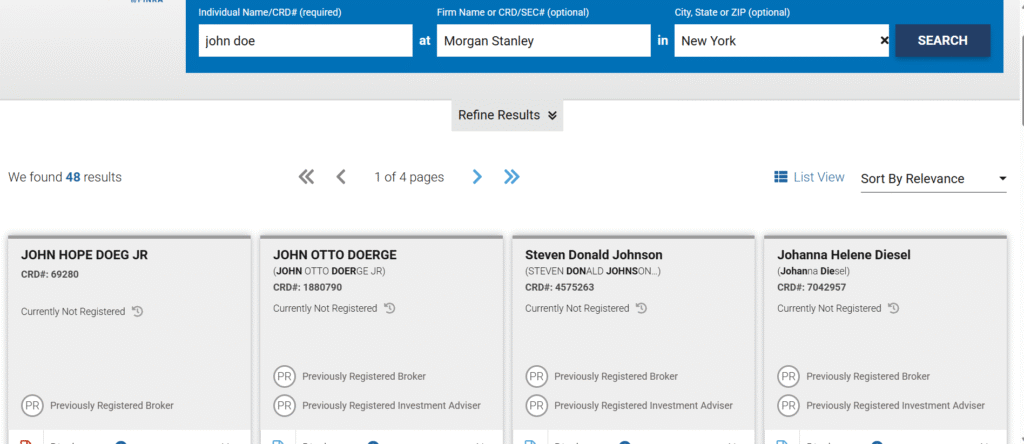Click history icon on Johanna Helene Diesel card
The width and height of the screenshot is (1024, 444).
click(893, 308)
